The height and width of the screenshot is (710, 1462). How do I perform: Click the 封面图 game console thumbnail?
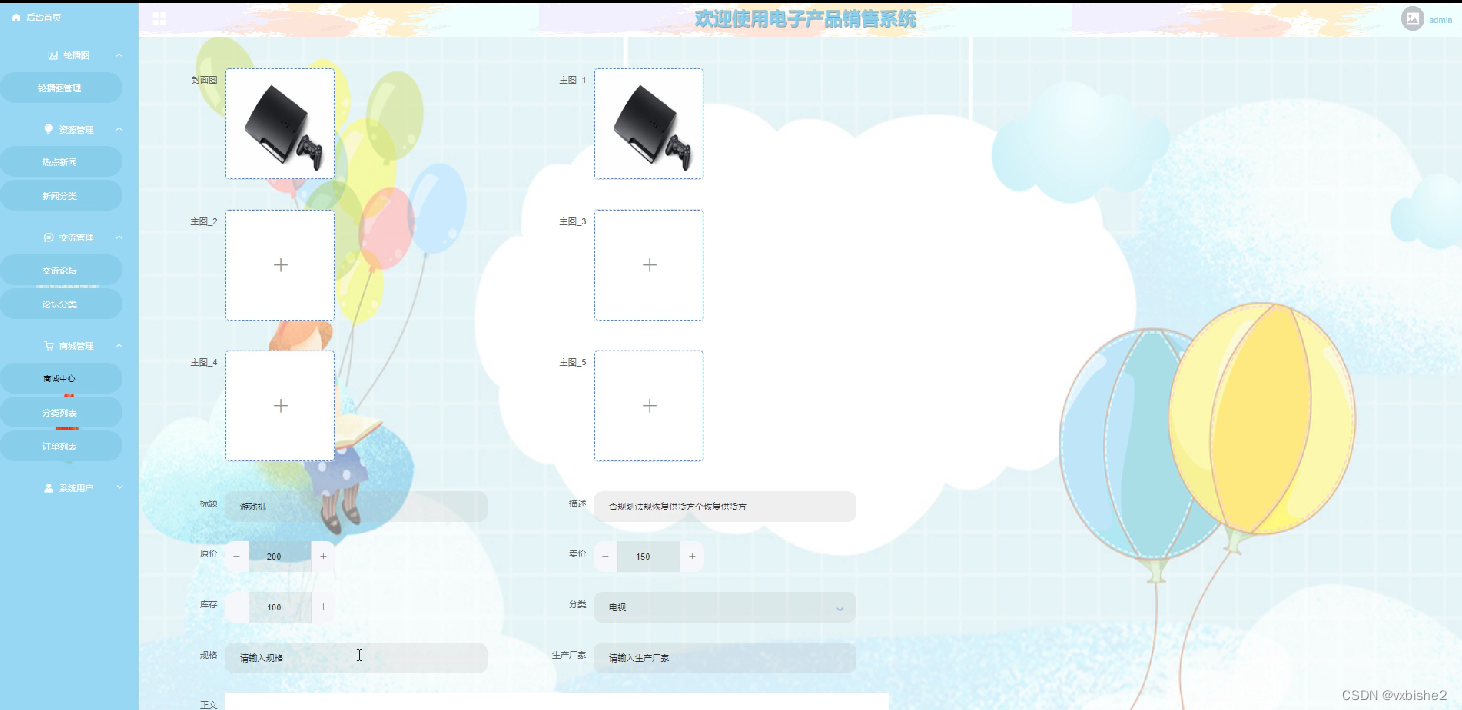(x=280, y=124)
